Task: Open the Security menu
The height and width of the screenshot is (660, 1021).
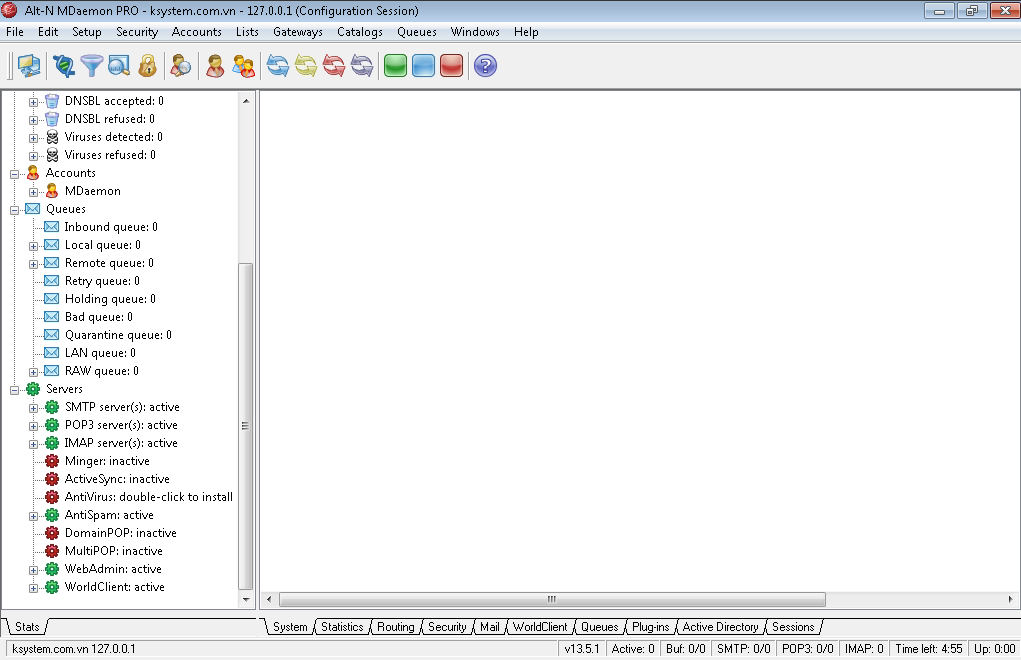Action: (137, 32)
